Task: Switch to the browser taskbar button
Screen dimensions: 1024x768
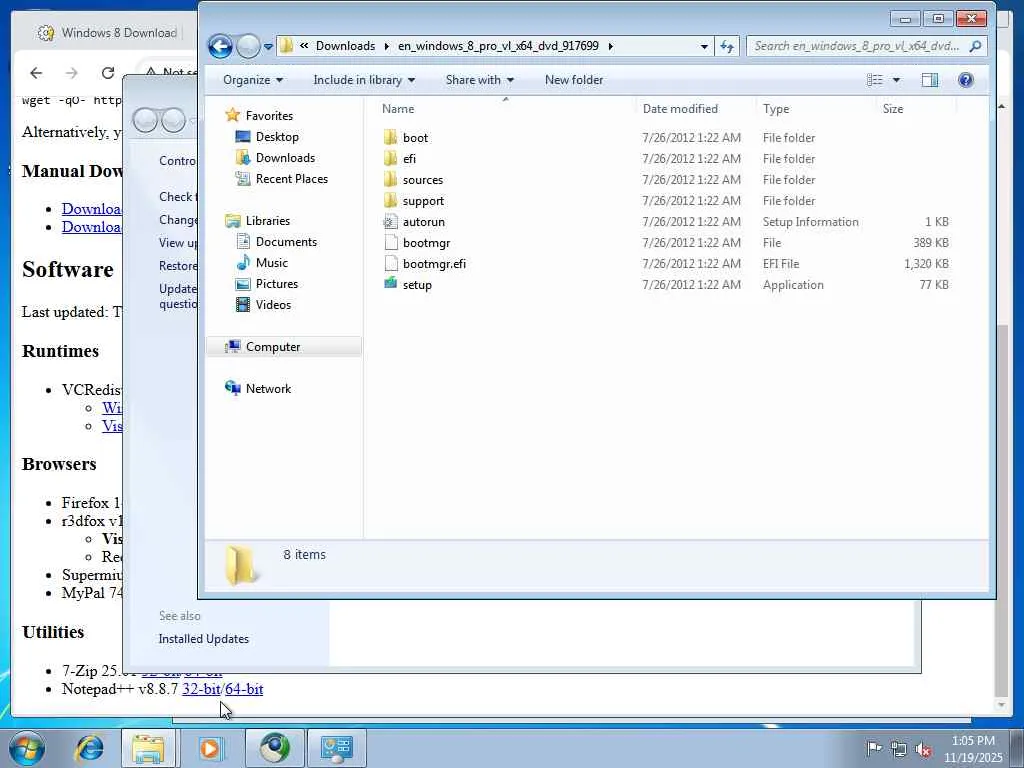Action: (x=275, y=748)
